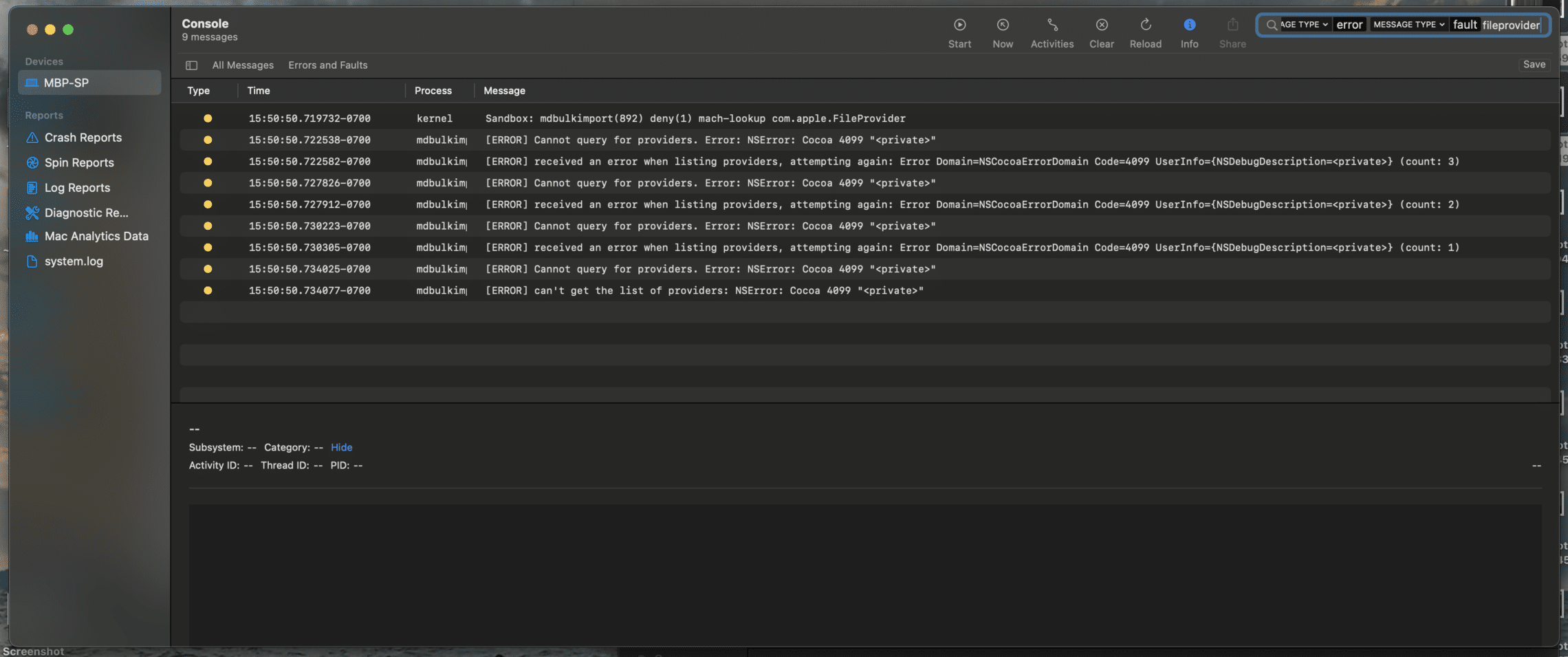Select the can't get list of providers row
Image resolution: width=1568 pixels, height=657 pixels.
coord(865,290)
